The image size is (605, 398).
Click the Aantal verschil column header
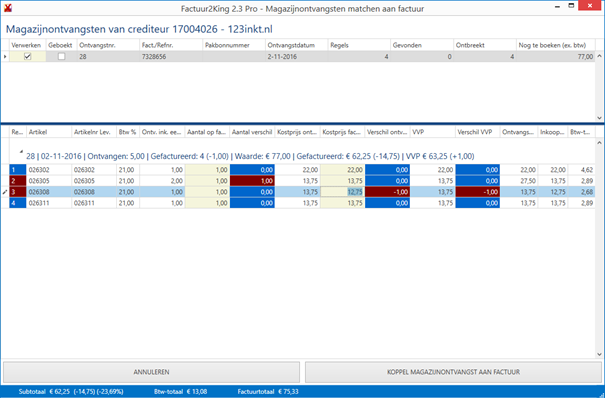(252, 132)
